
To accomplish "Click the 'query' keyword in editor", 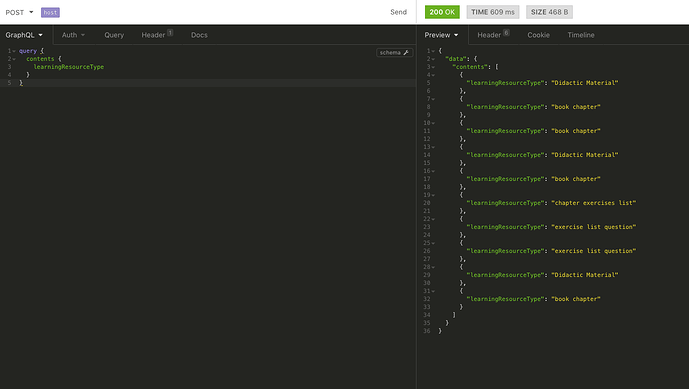I will point(28,51).
